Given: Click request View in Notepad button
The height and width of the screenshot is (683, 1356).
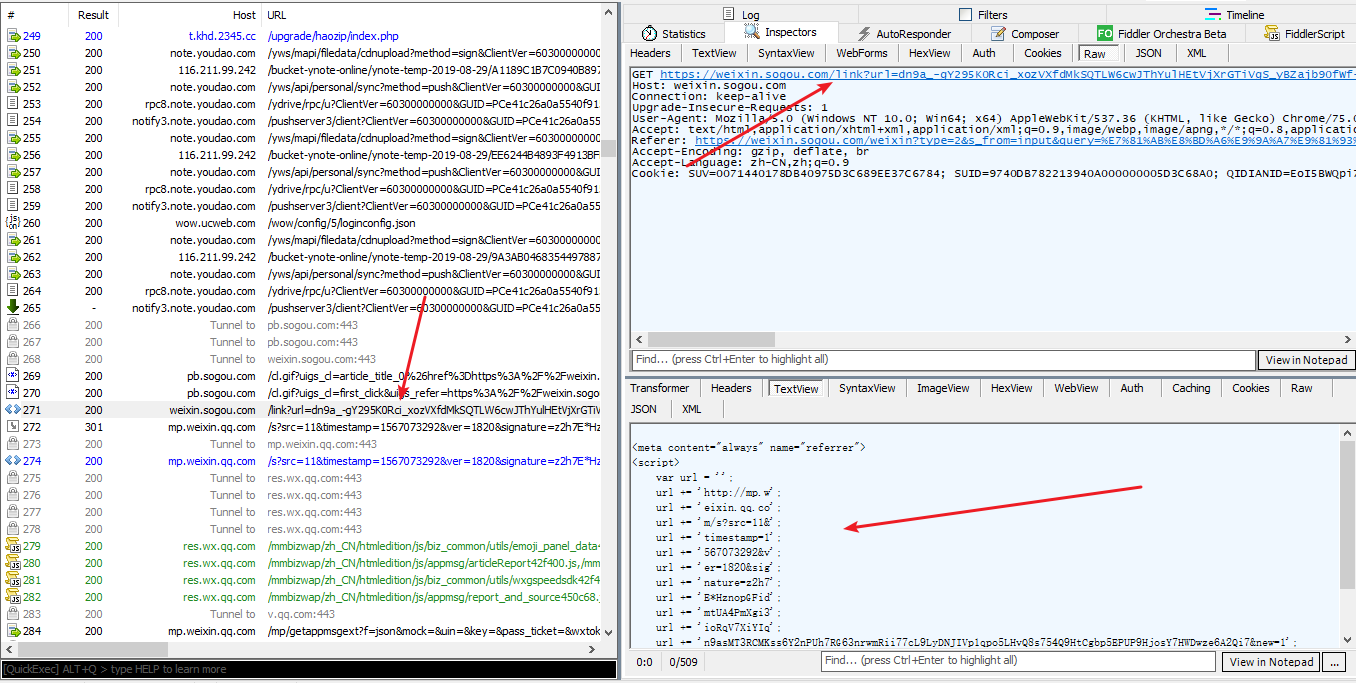Looking at the screenshot, I should 1306,360.
